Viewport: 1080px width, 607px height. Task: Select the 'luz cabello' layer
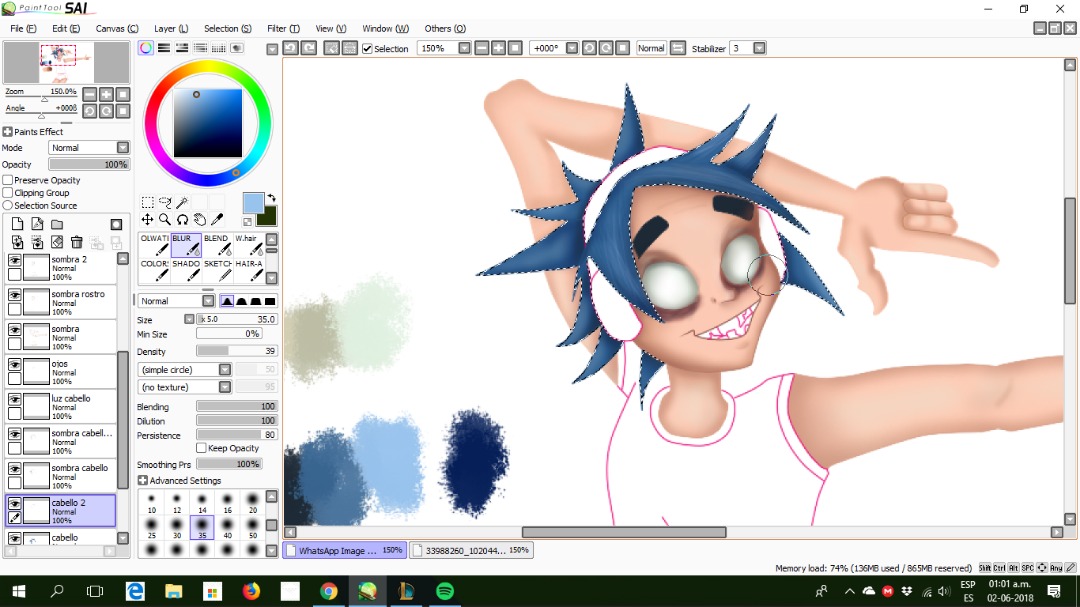(75, 406)
